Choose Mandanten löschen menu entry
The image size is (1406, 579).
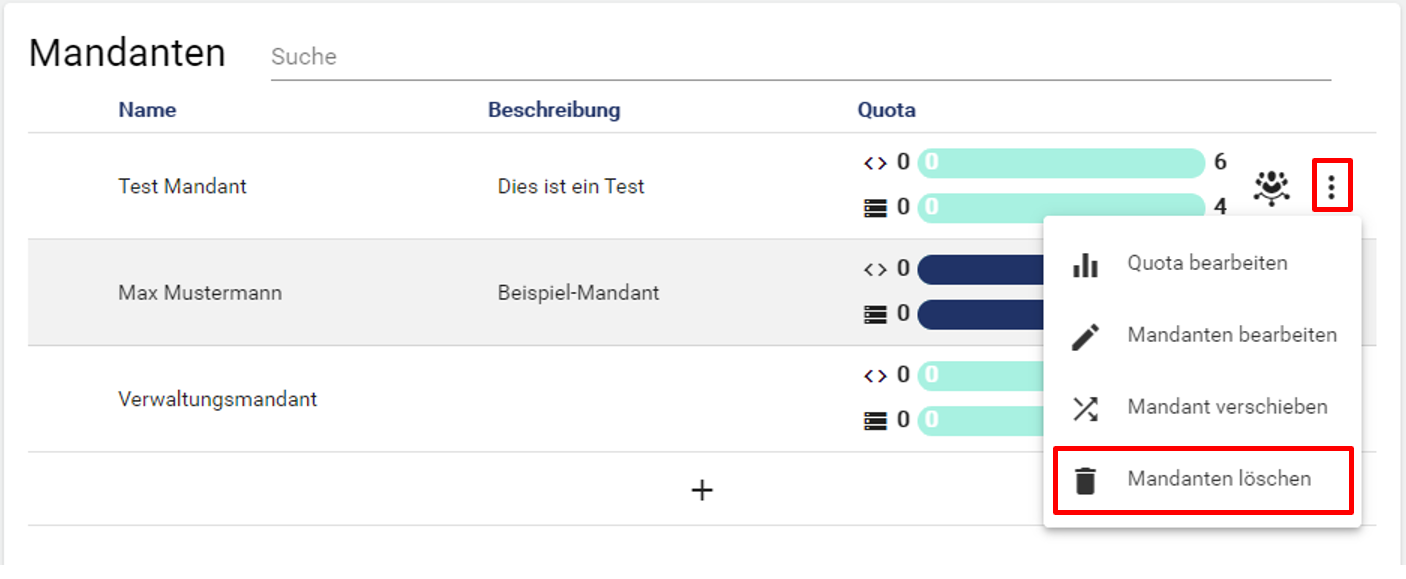pyautogui.click(x=1218, y=479)
